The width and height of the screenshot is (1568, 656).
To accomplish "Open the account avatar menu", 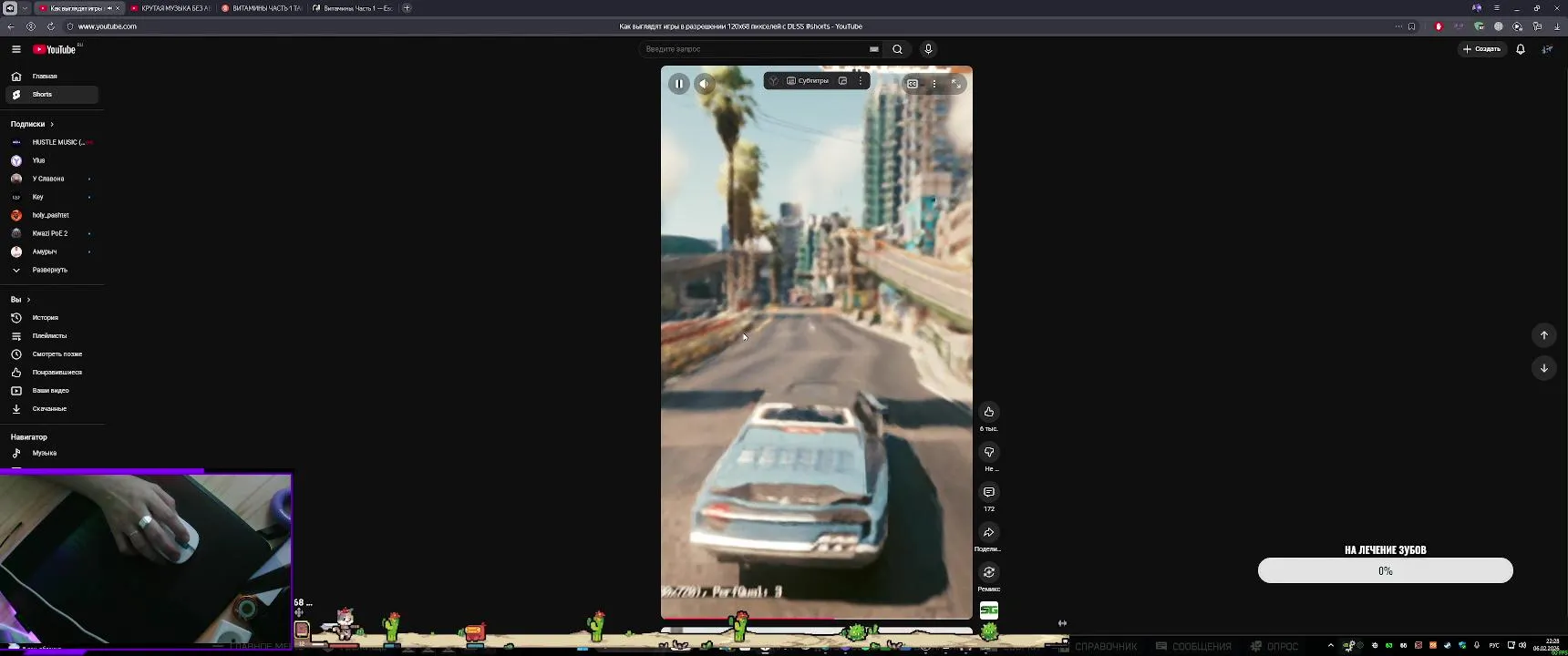I will coord(1547,49).
